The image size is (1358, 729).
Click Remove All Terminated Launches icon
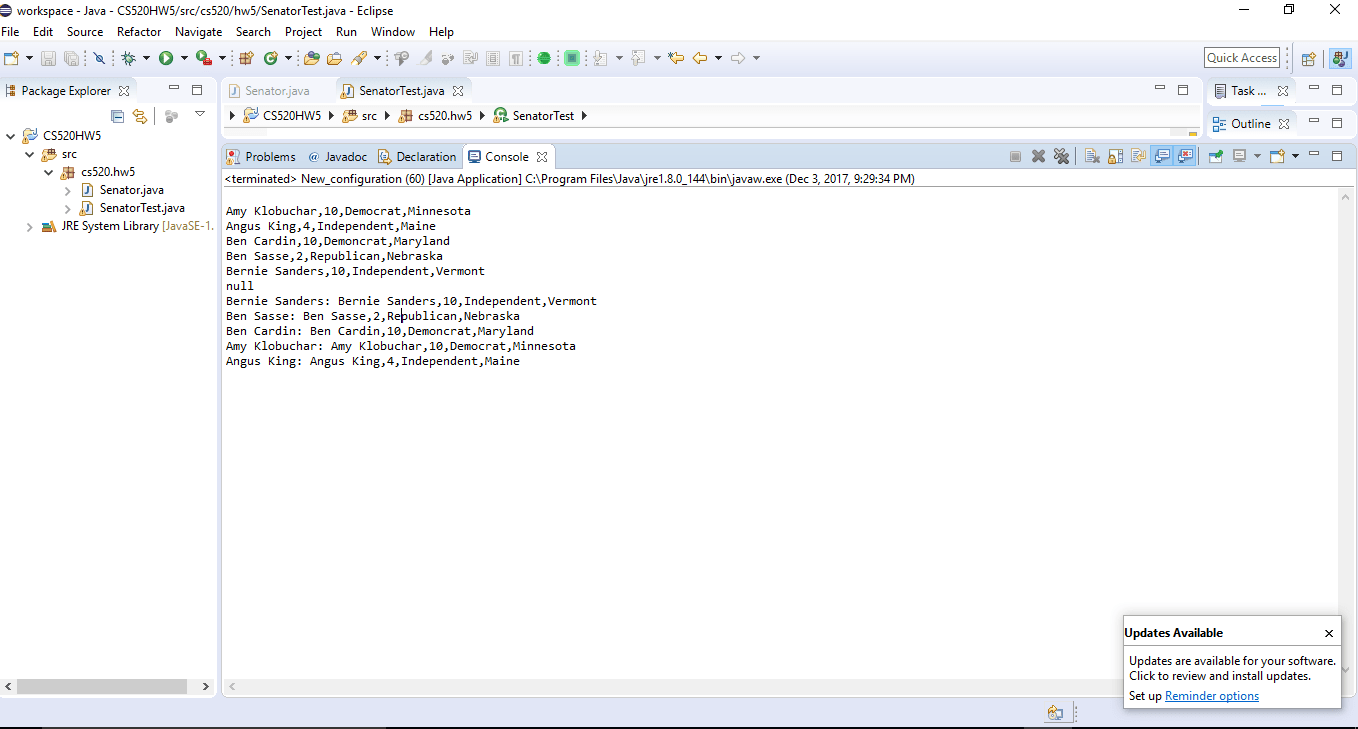pyautogui.click(x=1062, y=156)
